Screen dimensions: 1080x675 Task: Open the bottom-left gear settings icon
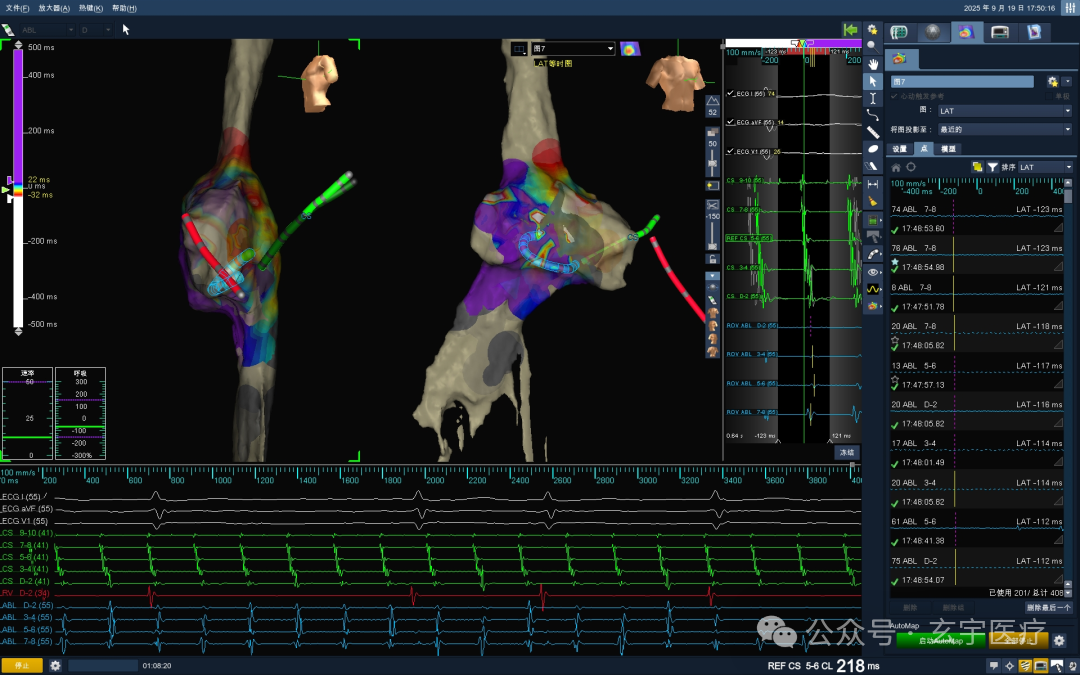tap(56, 665)
